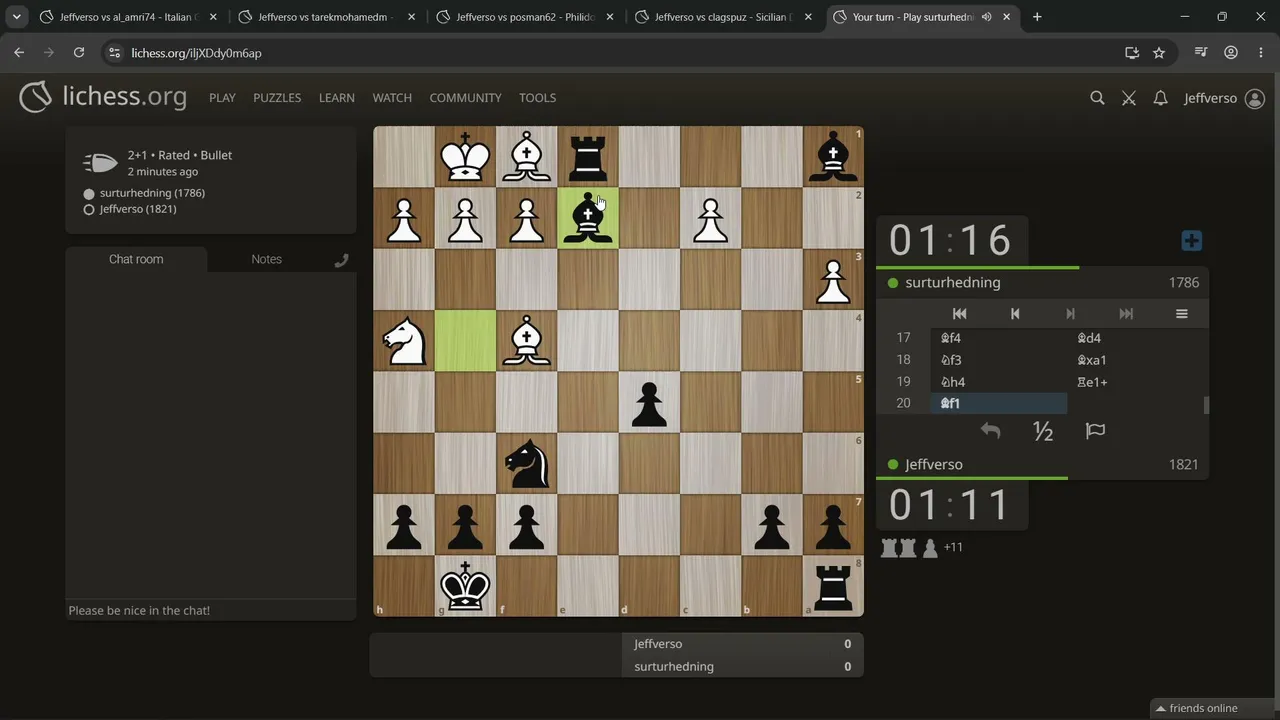The image size is (1280, 720).
Task: Select the black bishop on a1
Action: [833, 157]
